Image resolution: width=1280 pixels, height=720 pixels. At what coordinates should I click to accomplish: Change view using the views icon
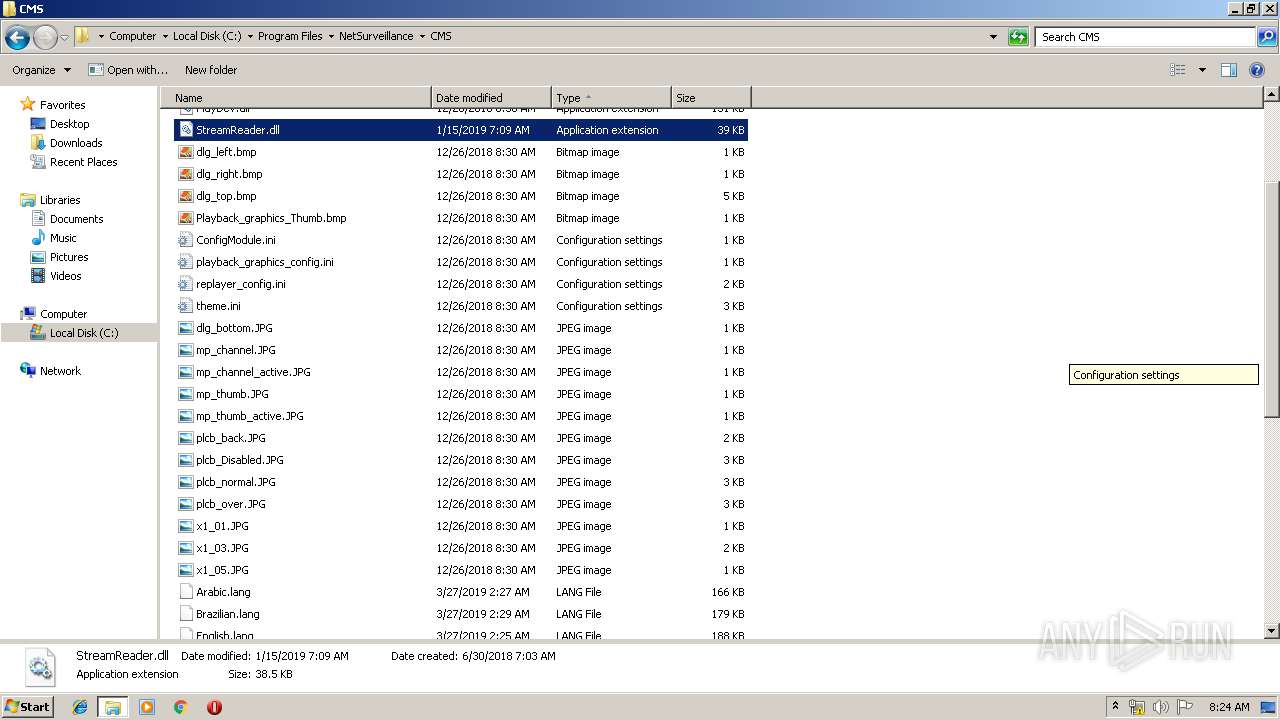point(1178,70)
